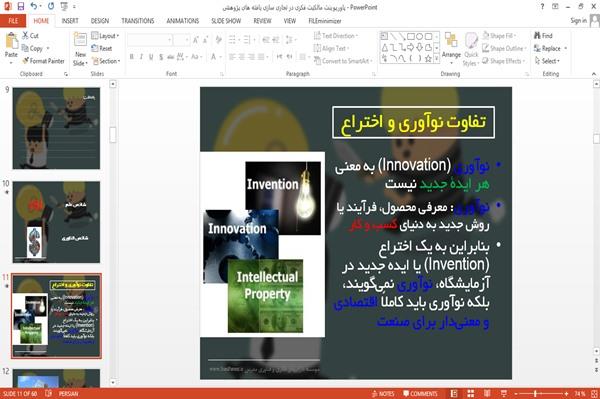Start Slide Show from the status bar
This screenshot has width=600, height=399.
pos(504,394)
